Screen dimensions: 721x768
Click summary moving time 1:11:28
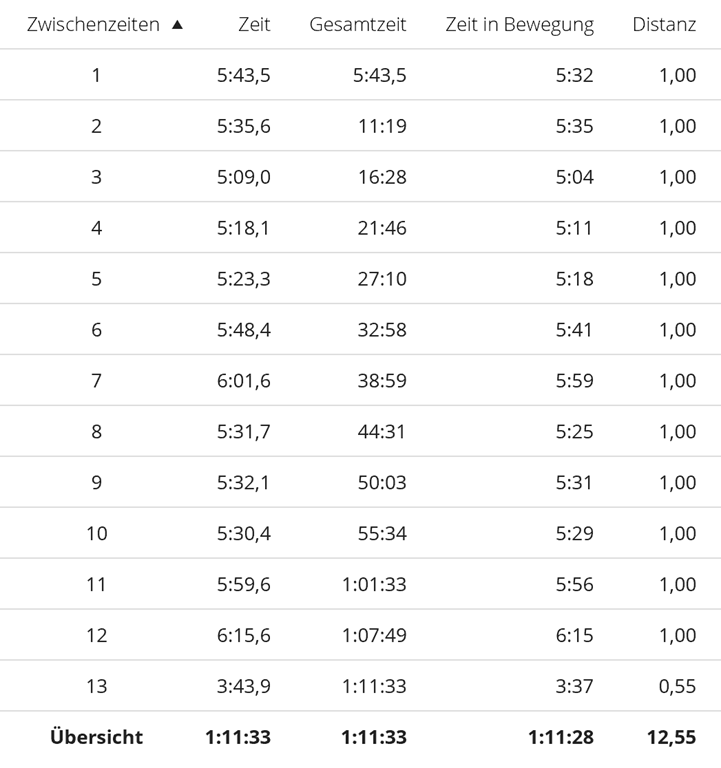pos(561,738)
